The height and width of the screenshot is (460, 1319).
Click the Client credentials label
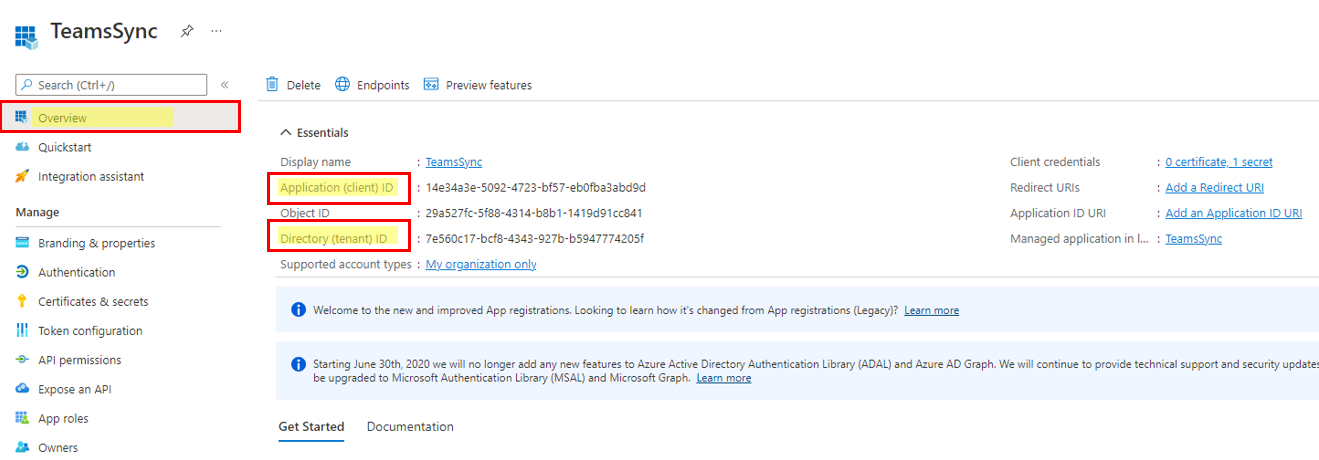click(1055, 162)
